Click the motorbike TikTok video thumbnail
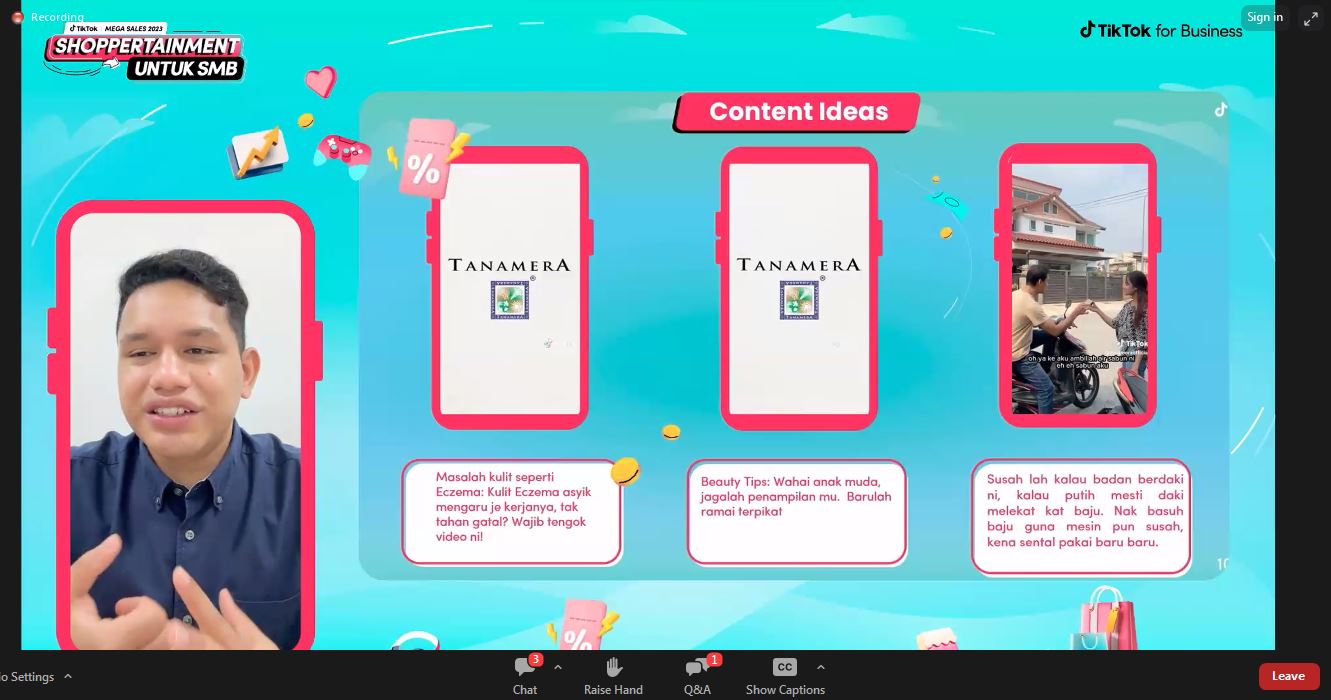 pos(1079,288)
